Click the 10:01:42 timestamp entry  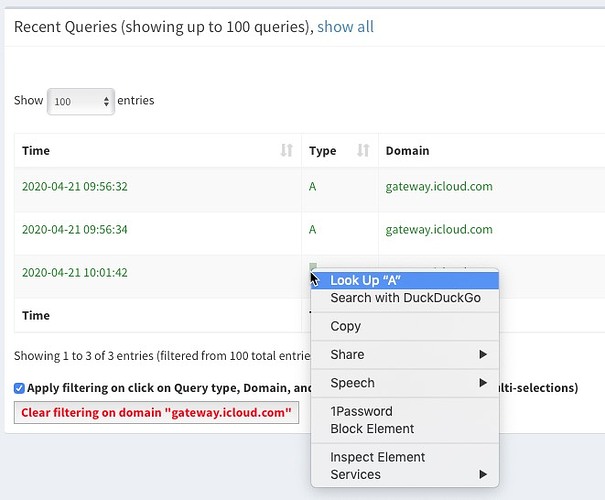pyautogui.click(x=74, y=273)
